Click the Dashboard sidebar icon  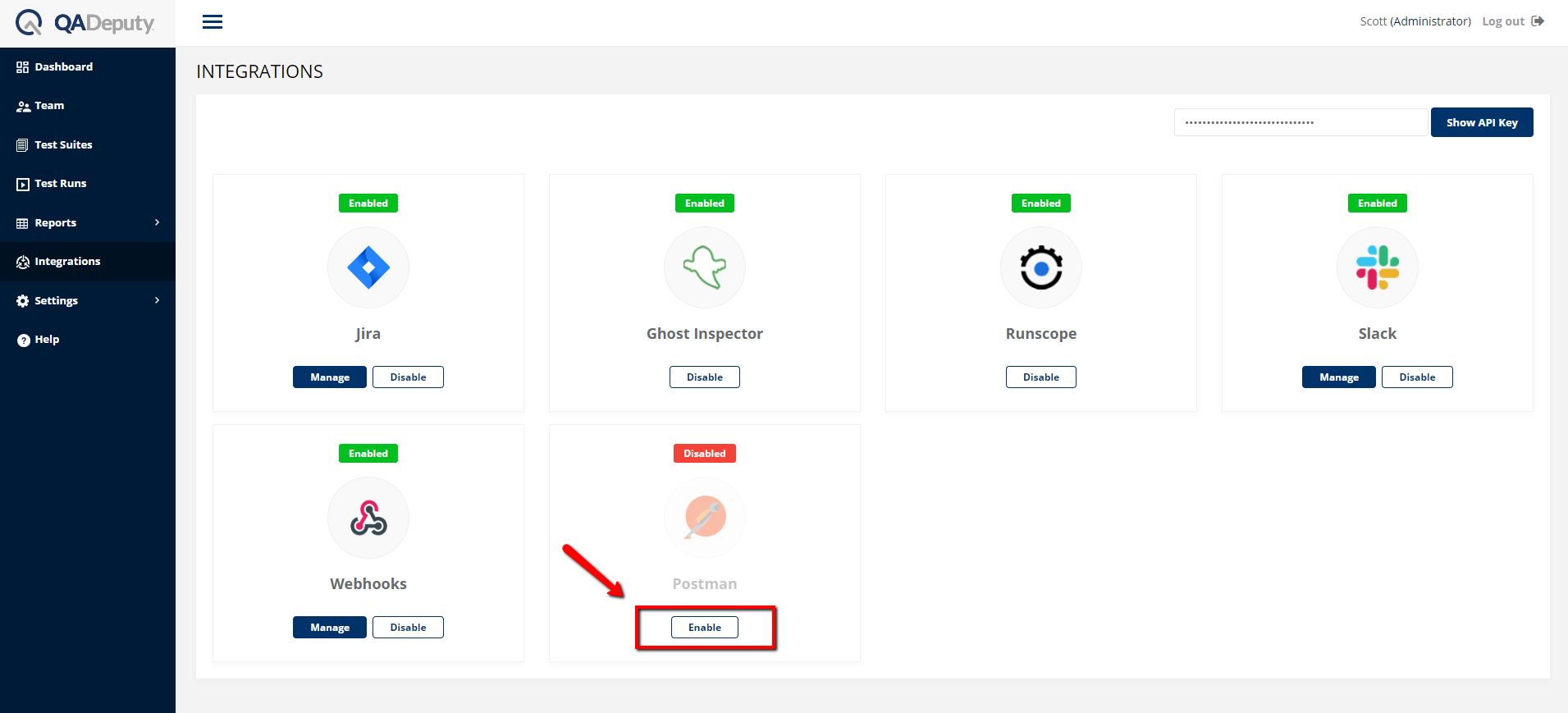pyautogui.click(x=23, y=67)
